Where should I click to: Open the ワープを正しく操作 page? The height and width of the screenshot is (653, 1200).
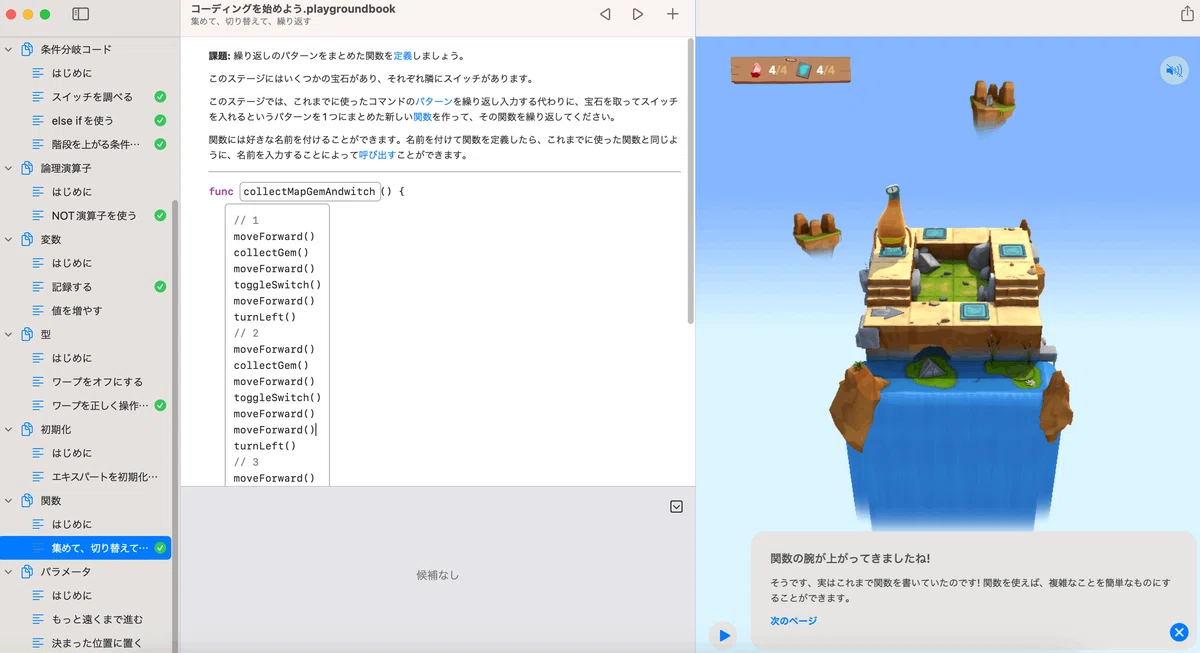tap(101, 405)
